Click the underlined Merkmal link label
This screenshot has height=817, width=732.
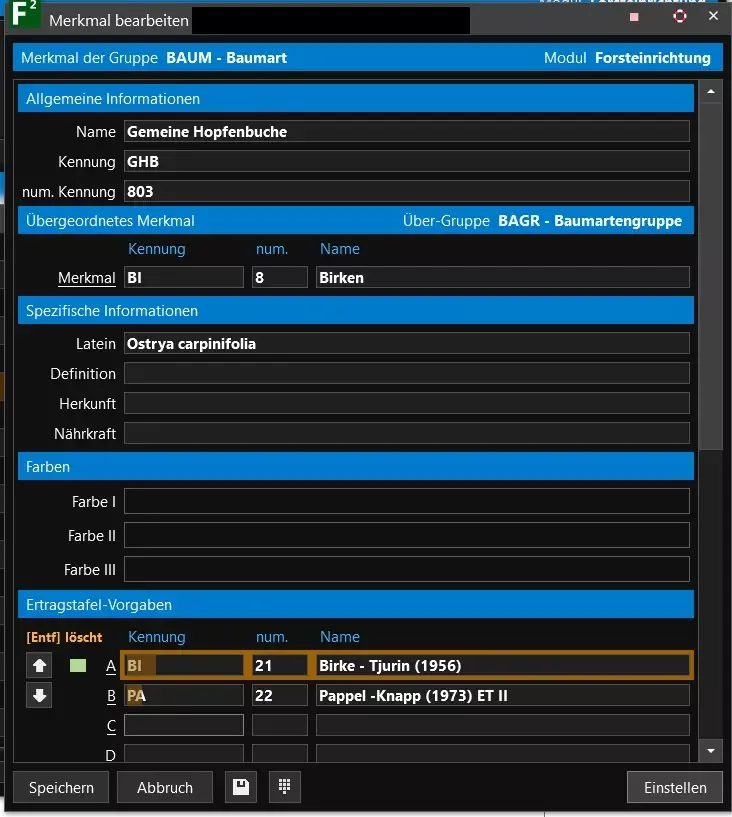[87, 278]
